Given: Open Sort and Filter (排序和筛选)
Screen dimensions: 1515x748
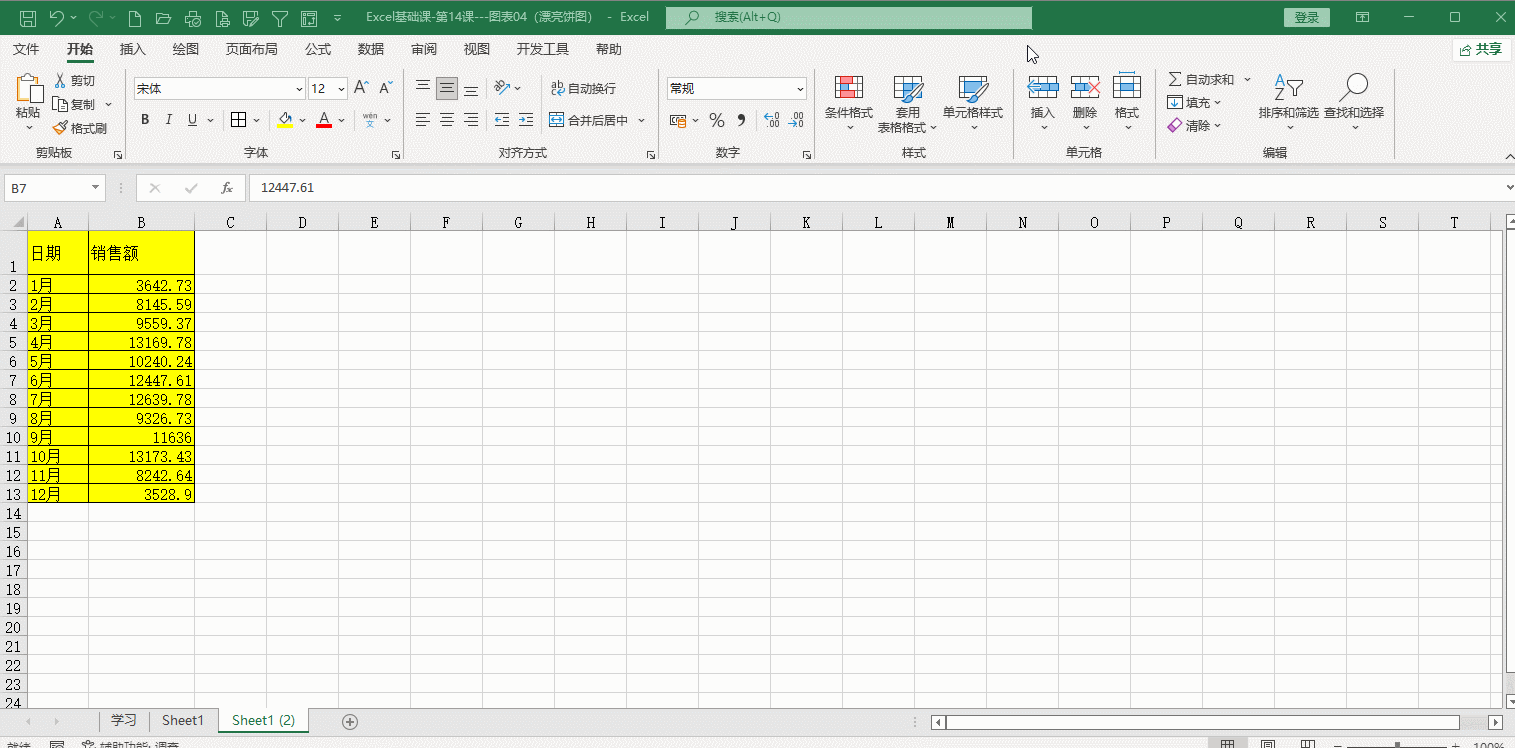Looking at the screenshot, I should click(1288, 103).
